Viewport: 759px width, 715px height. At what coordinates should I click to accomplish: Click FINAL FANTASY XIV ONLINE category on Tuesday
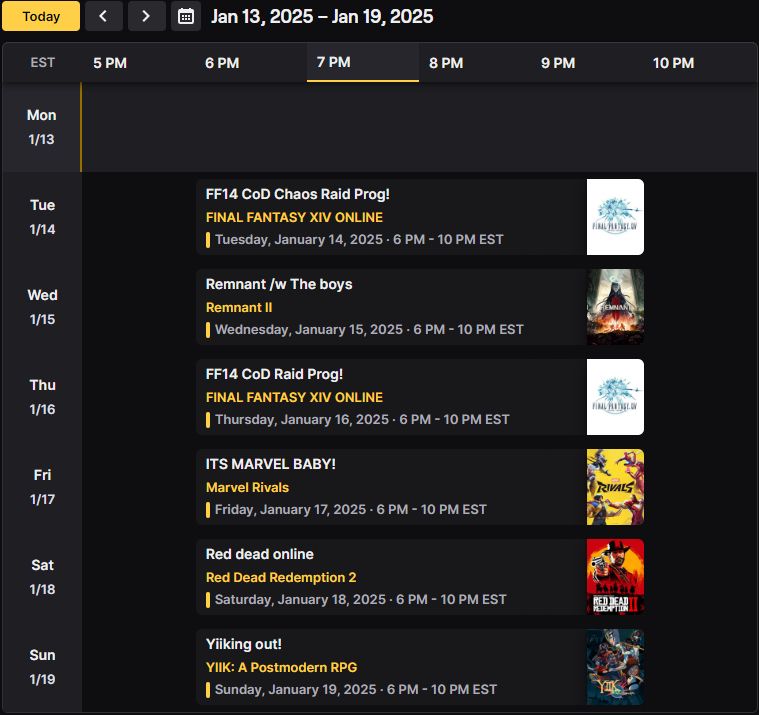click(x=294, y=217)
